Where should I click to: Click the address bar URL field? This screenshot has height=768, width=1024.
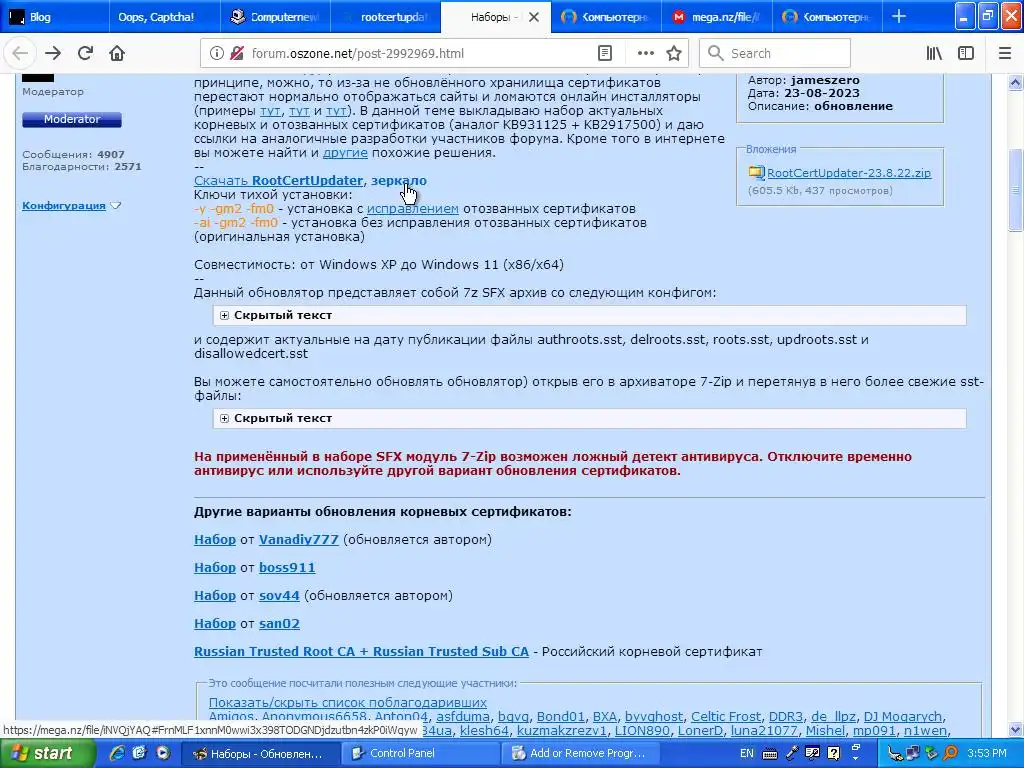pyautogui.click(x=418, y=54)
